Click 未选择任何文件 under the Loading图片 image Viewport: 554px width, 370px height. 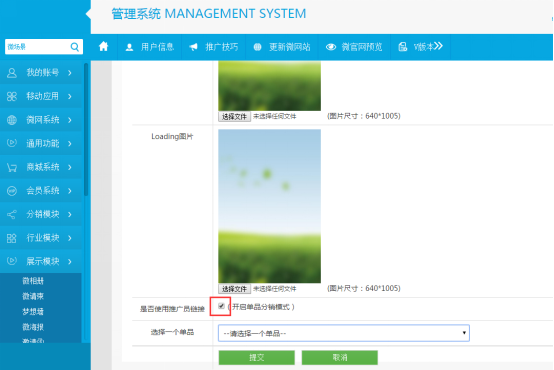[275, 289]
